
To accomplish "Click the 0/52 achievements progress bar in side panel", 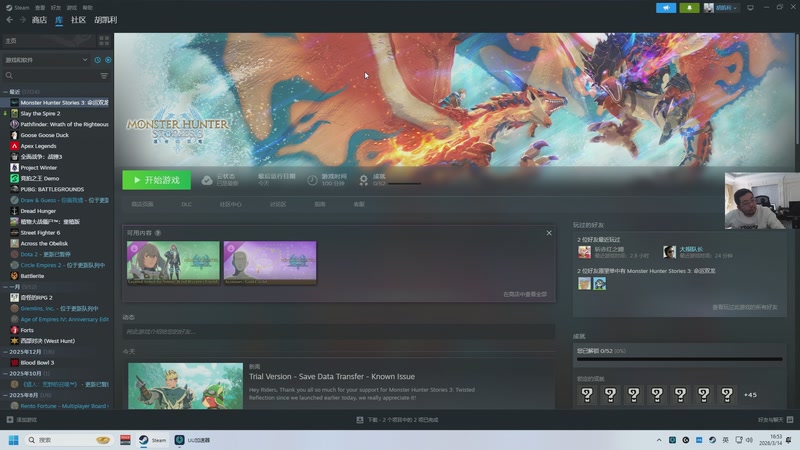I will click(680, 359).
